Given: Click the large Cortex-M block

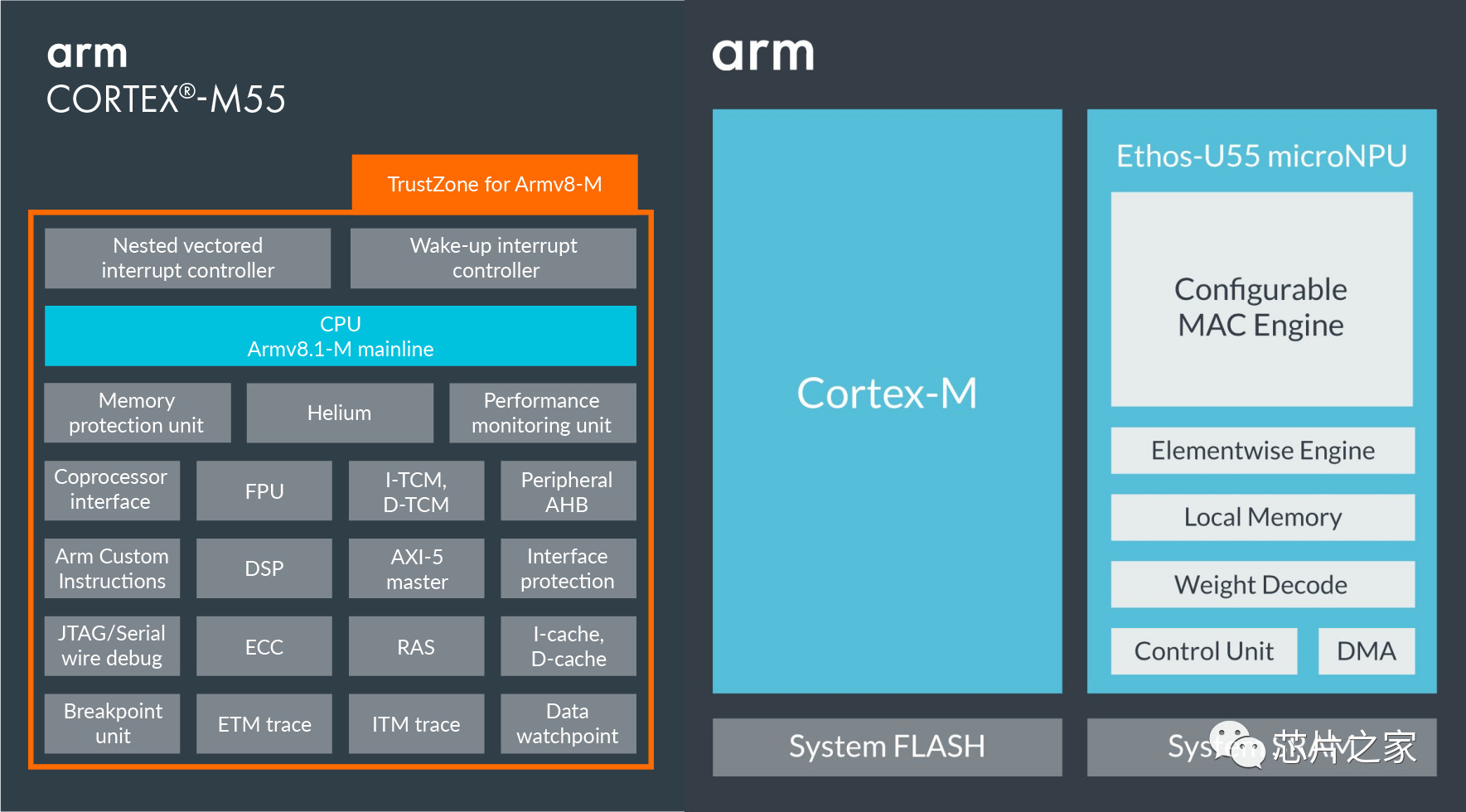Looking at the screenshot, I should (888, 401).
